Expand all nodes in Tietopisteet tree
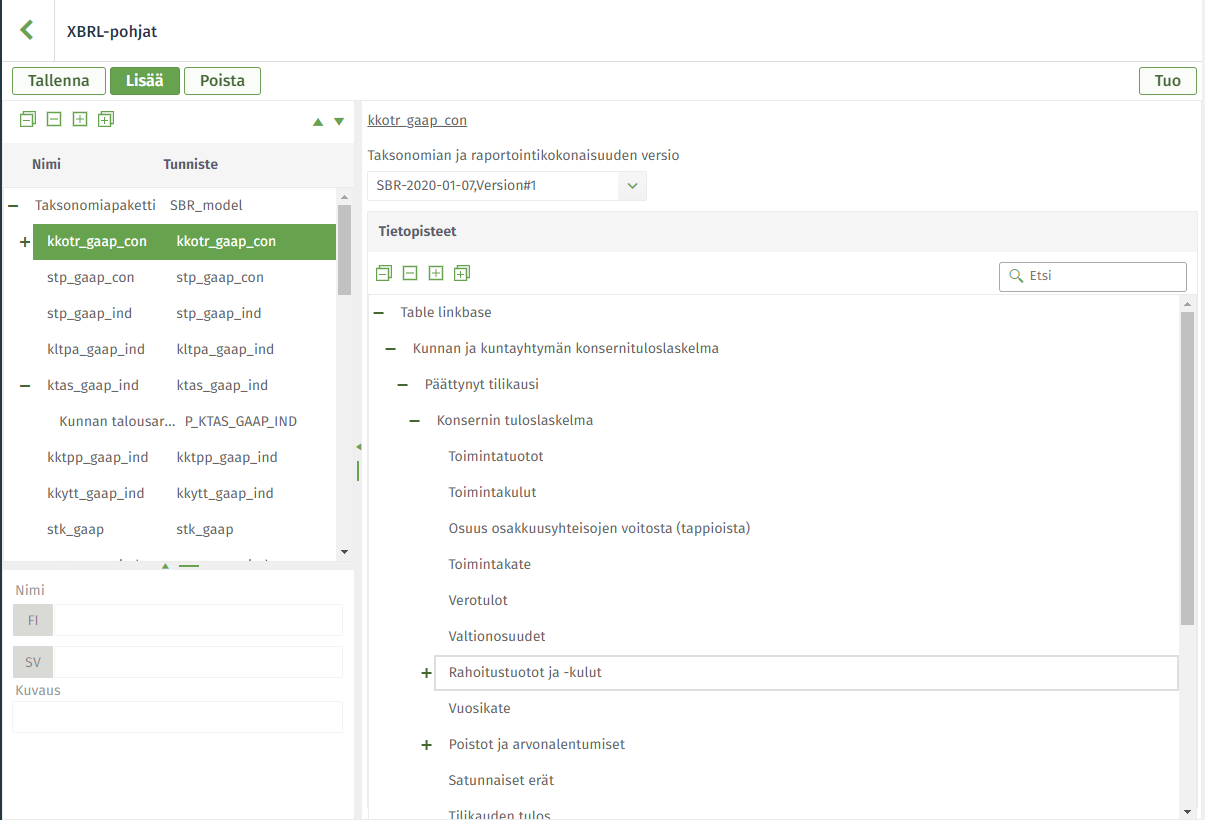 (x=462, y=273)
